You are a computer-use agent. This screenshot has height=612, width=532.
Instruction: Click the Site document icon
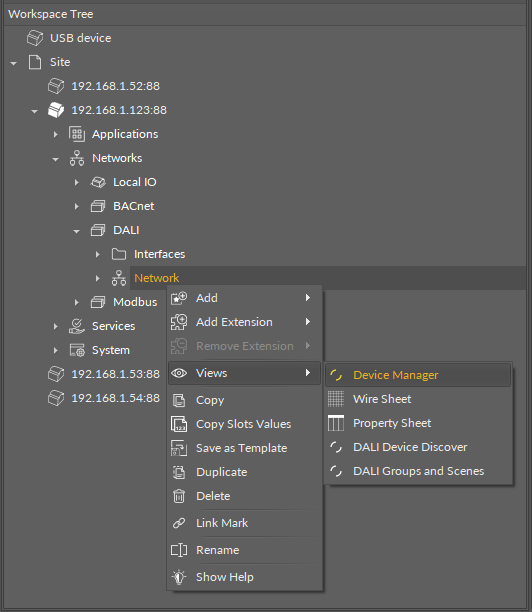coord(35,62)
